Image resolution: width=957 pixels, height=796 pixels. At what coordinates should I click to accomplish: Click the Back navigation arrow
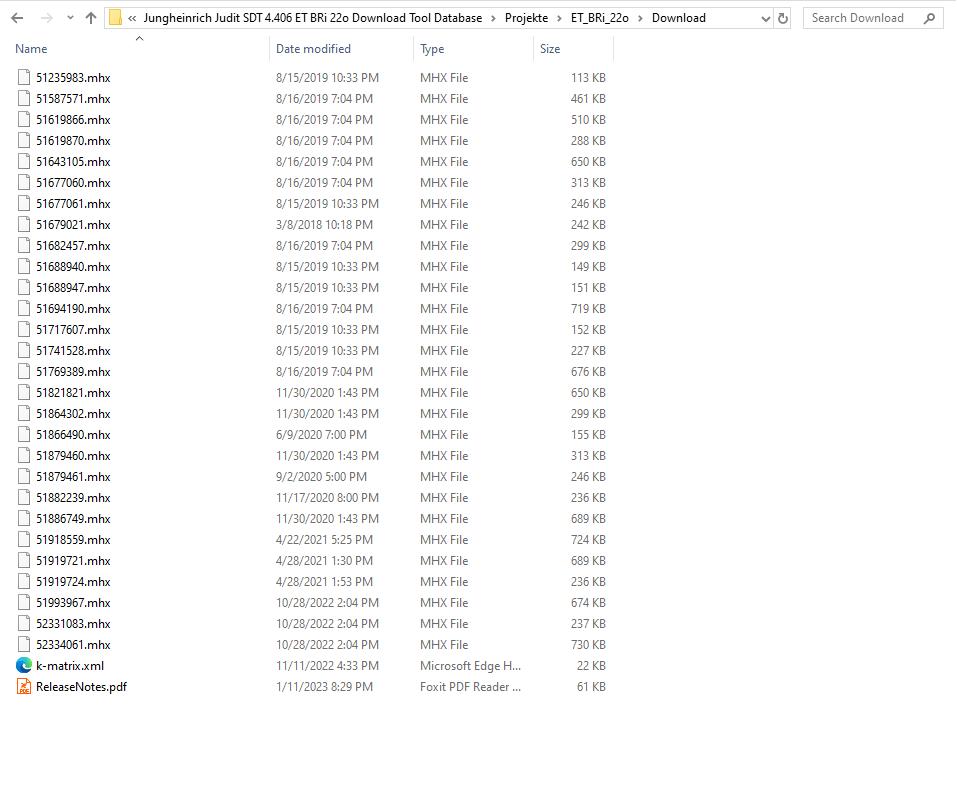click(17, 18)
